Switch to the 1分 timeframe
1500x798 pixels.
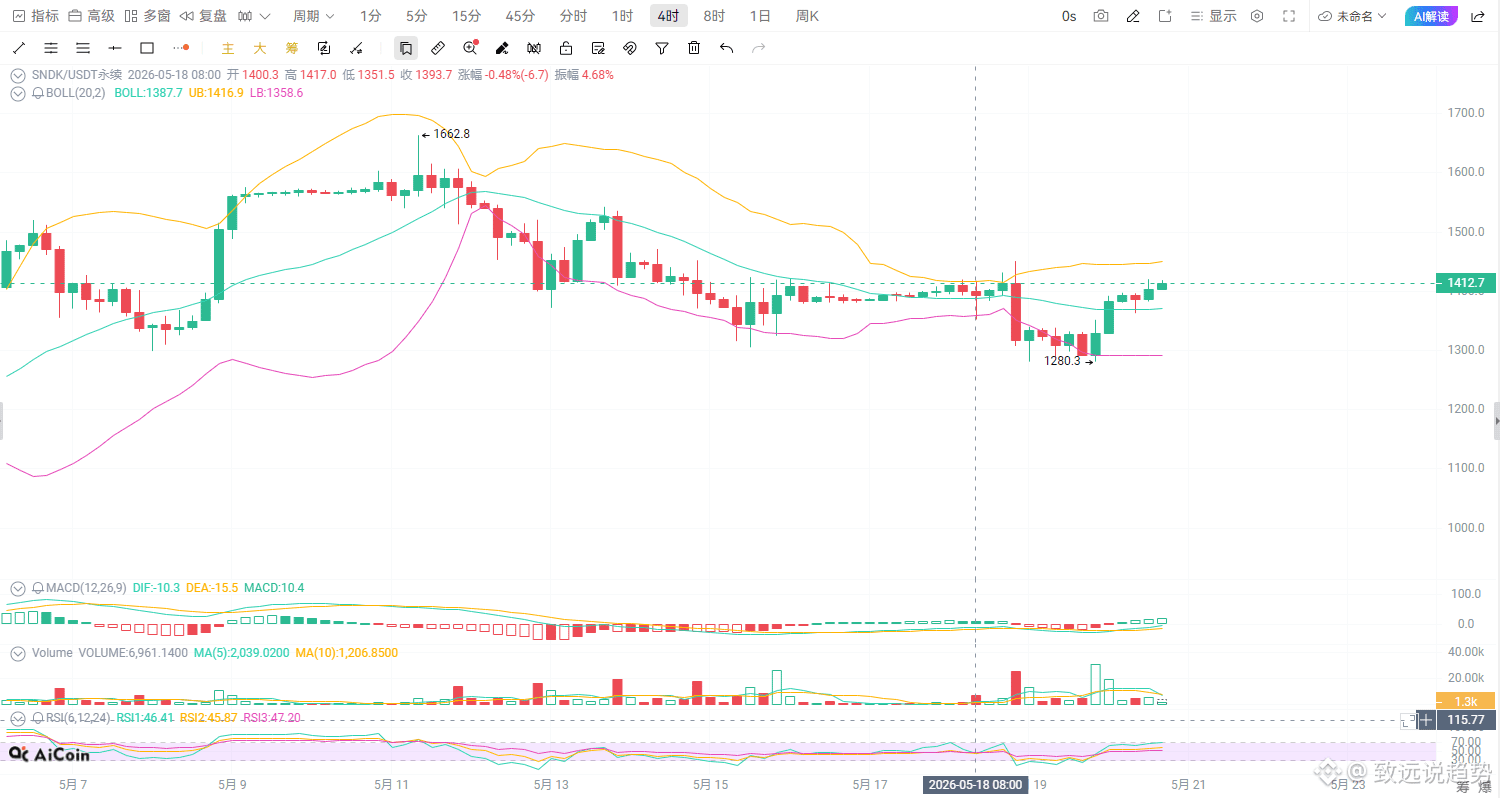tap(370, 16)
